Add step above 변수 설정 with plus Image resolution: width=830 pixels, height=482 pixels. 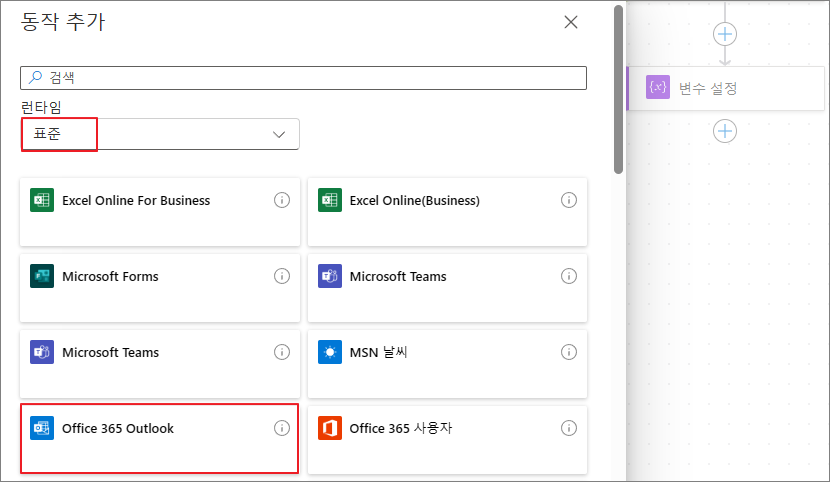point(725,34)
